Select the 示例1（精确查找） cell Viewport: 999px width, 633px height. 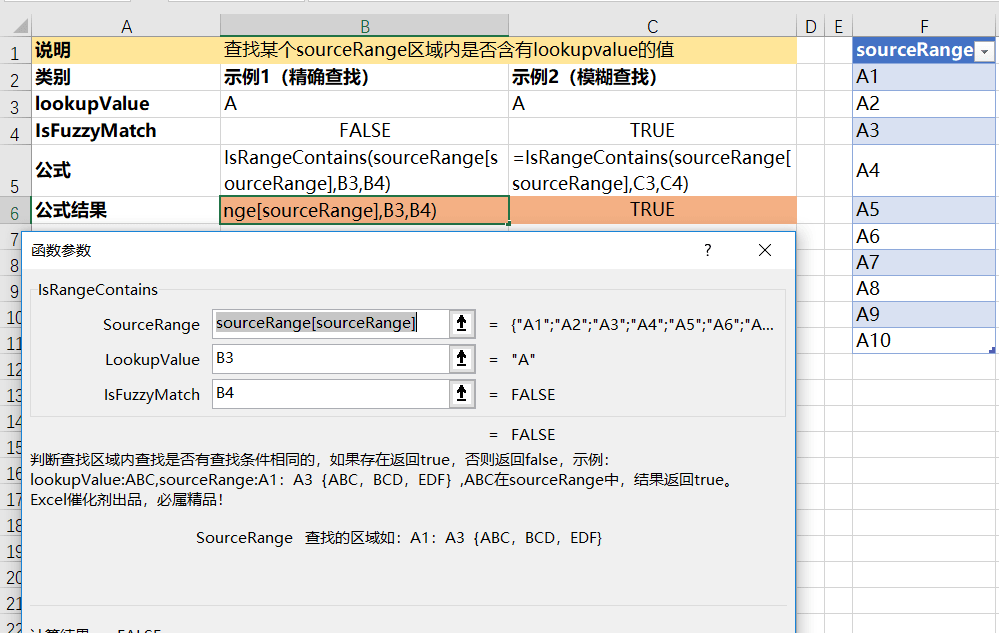point(364,77)
